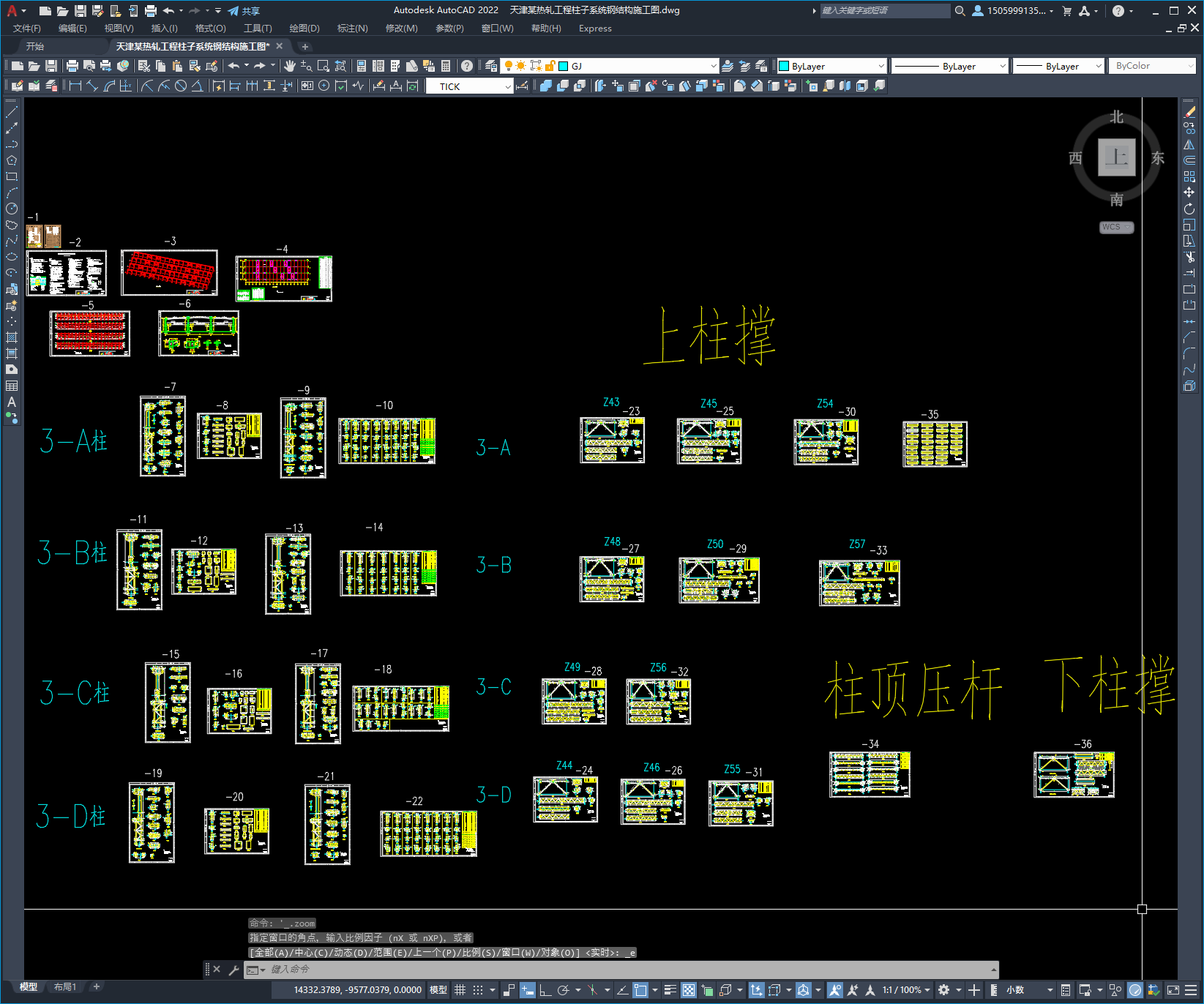
Task: Click the 共享 share button
Action: 244,11
